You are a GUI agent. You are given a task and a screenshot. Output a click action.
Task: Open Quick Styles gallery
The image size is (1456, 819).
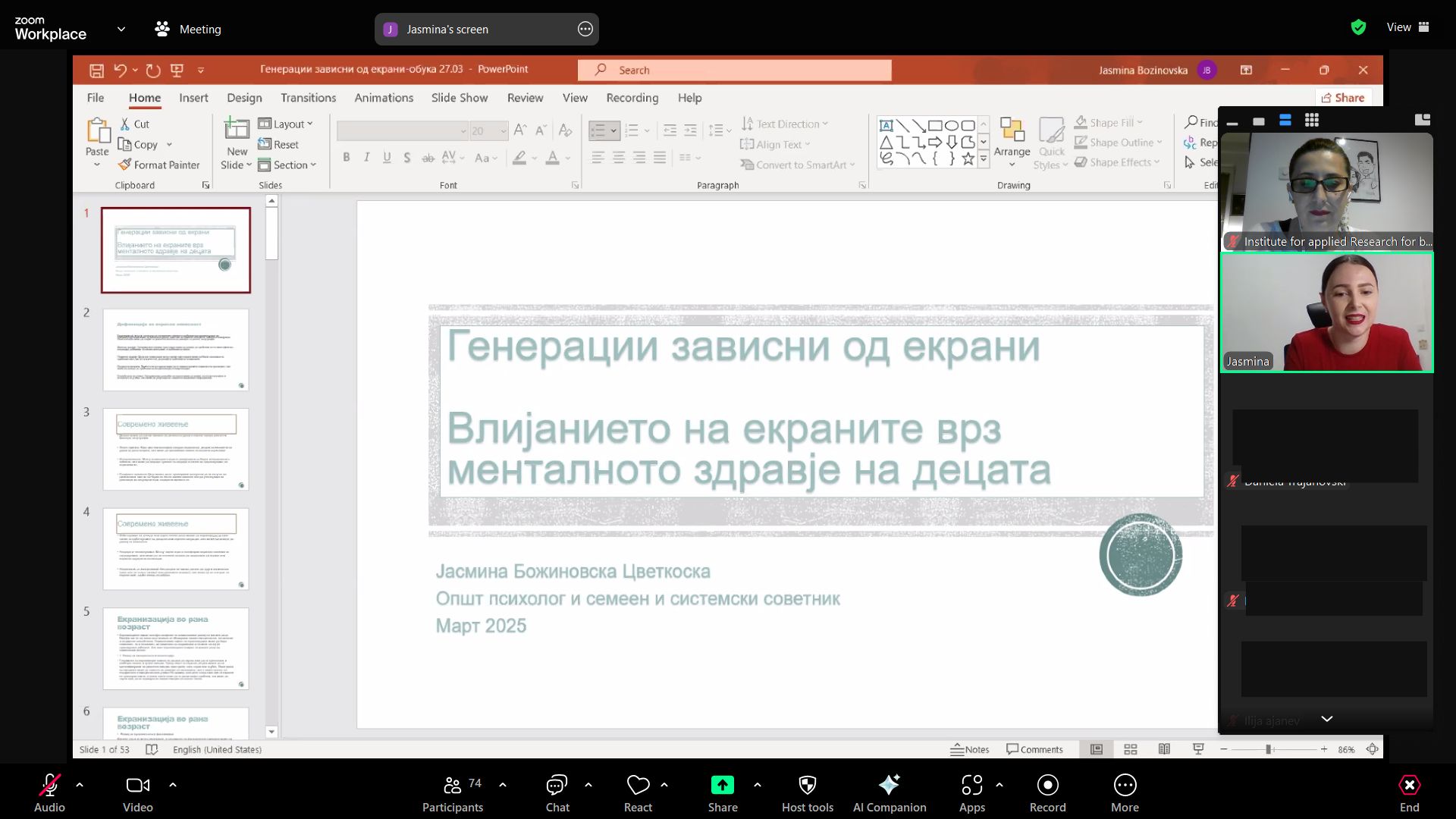pos(1051,143)
